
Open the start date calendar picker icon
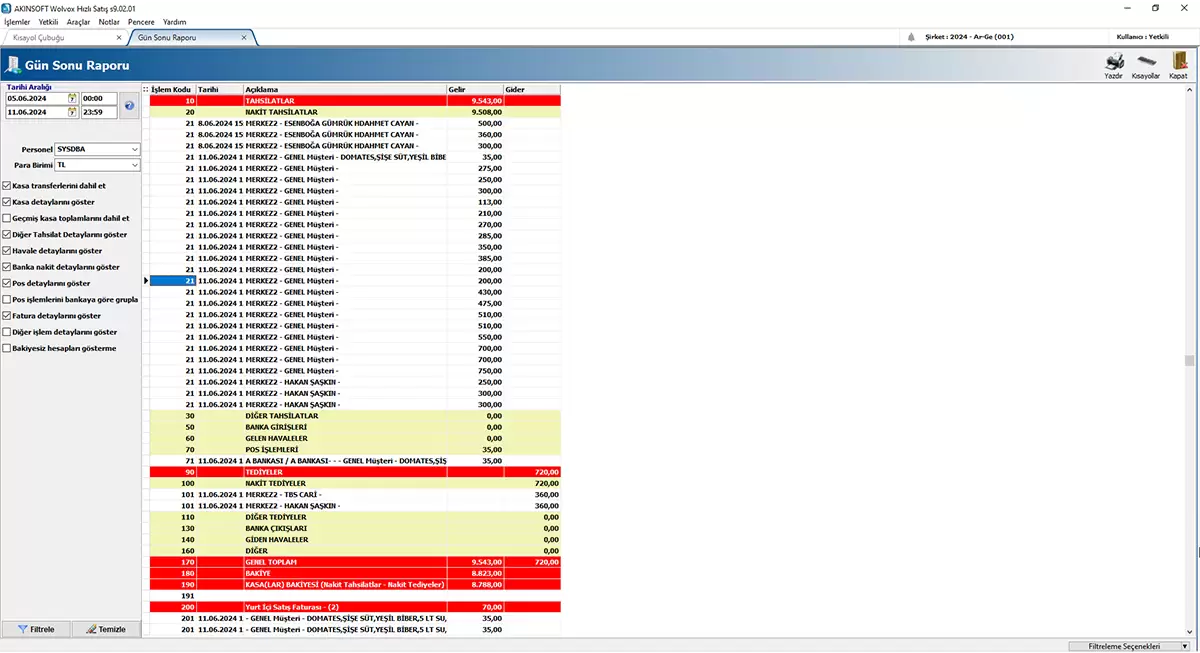(72, 99)
